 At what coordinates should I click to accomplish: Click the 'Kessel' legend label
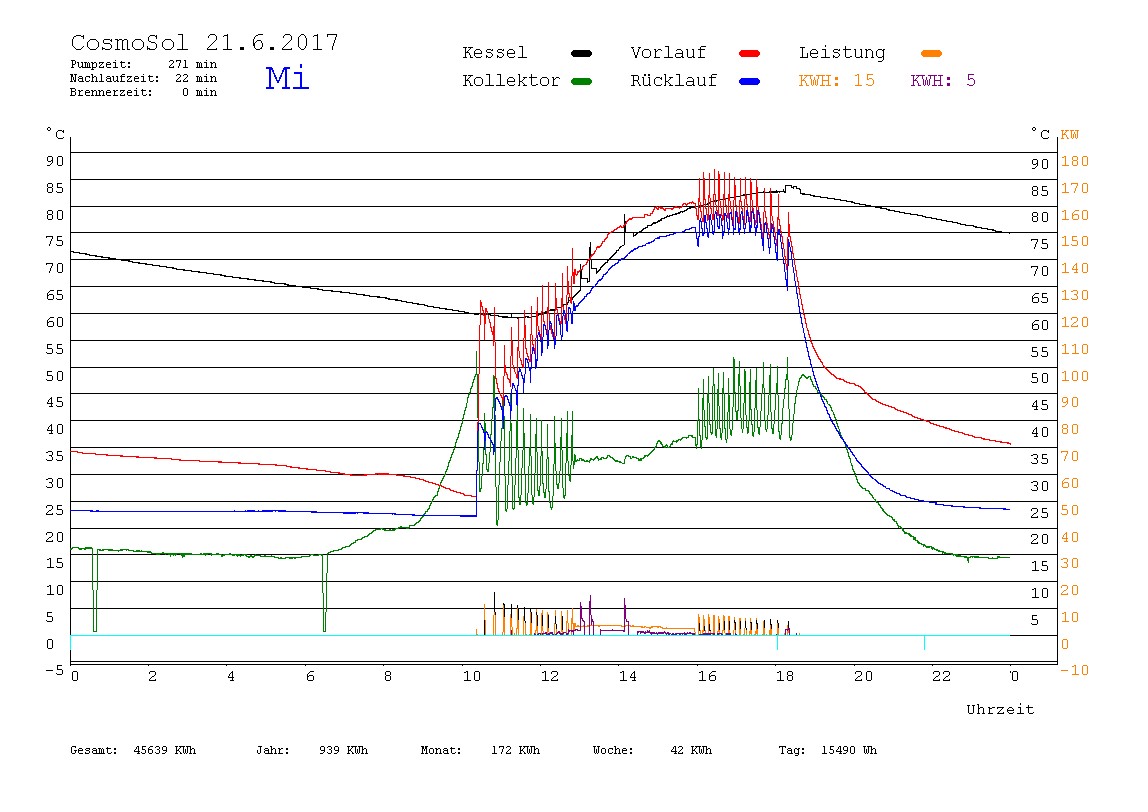pyautogui.click(x=495, y=53)
